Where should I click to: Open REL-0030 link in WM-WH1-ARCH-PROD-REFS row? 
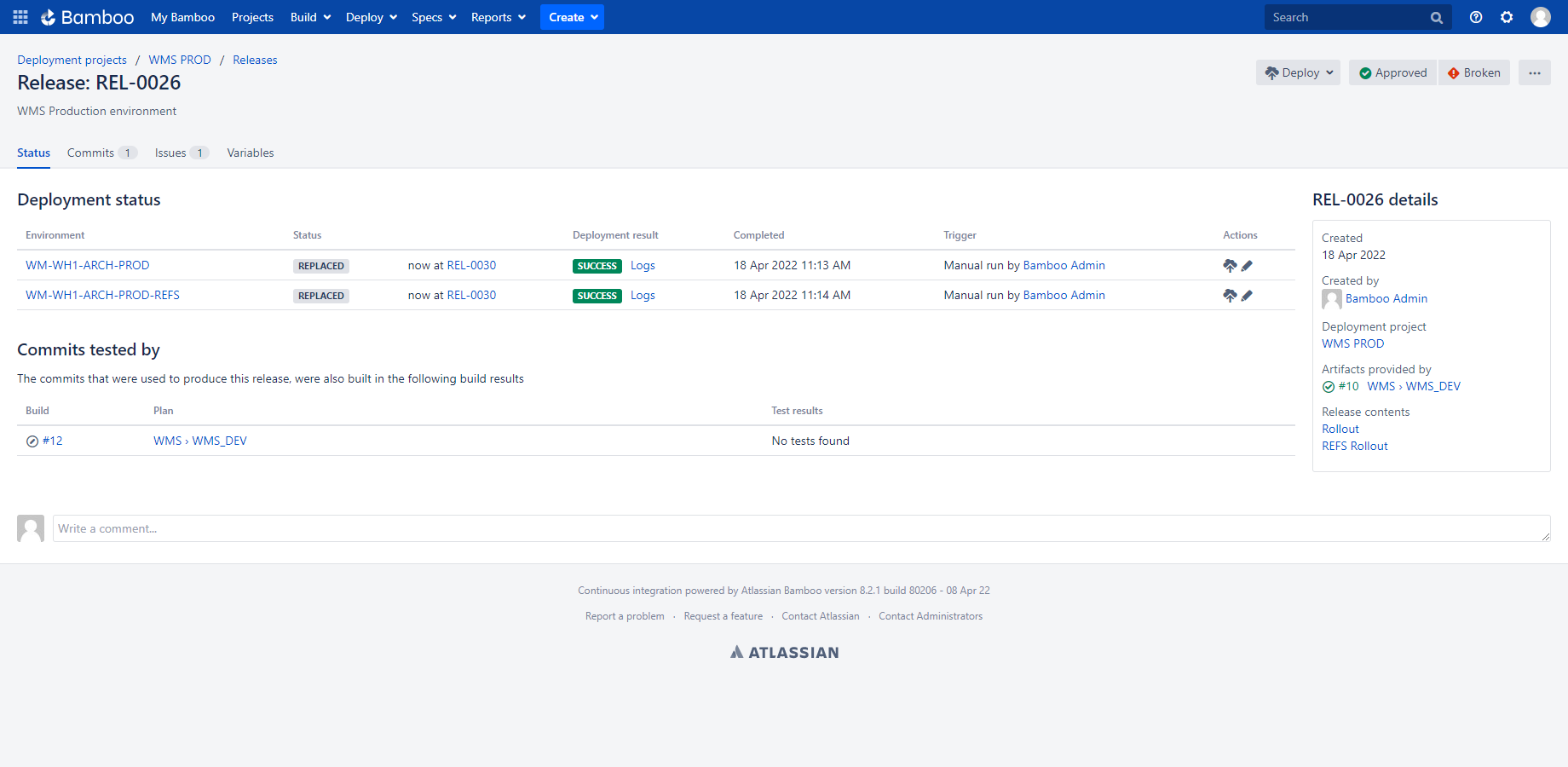tap(471, 296)
